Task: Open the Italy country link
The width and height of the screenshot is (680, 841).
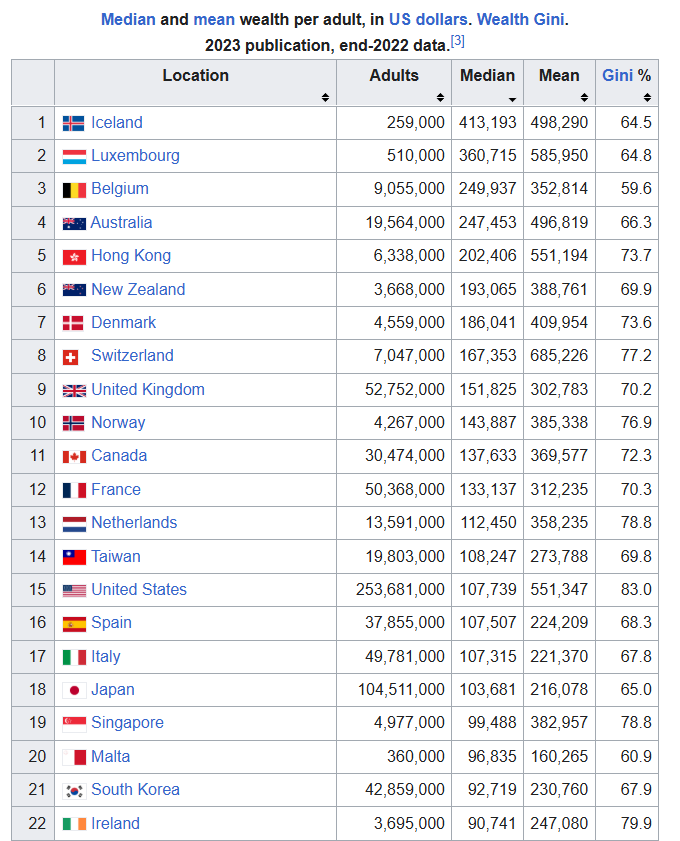Action: tap(106, 656)
